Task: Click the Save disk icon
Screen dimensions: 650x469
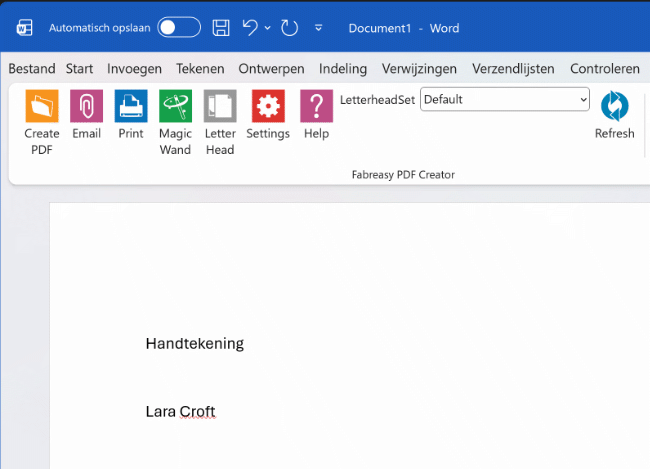Action: (x=222, y=28)
